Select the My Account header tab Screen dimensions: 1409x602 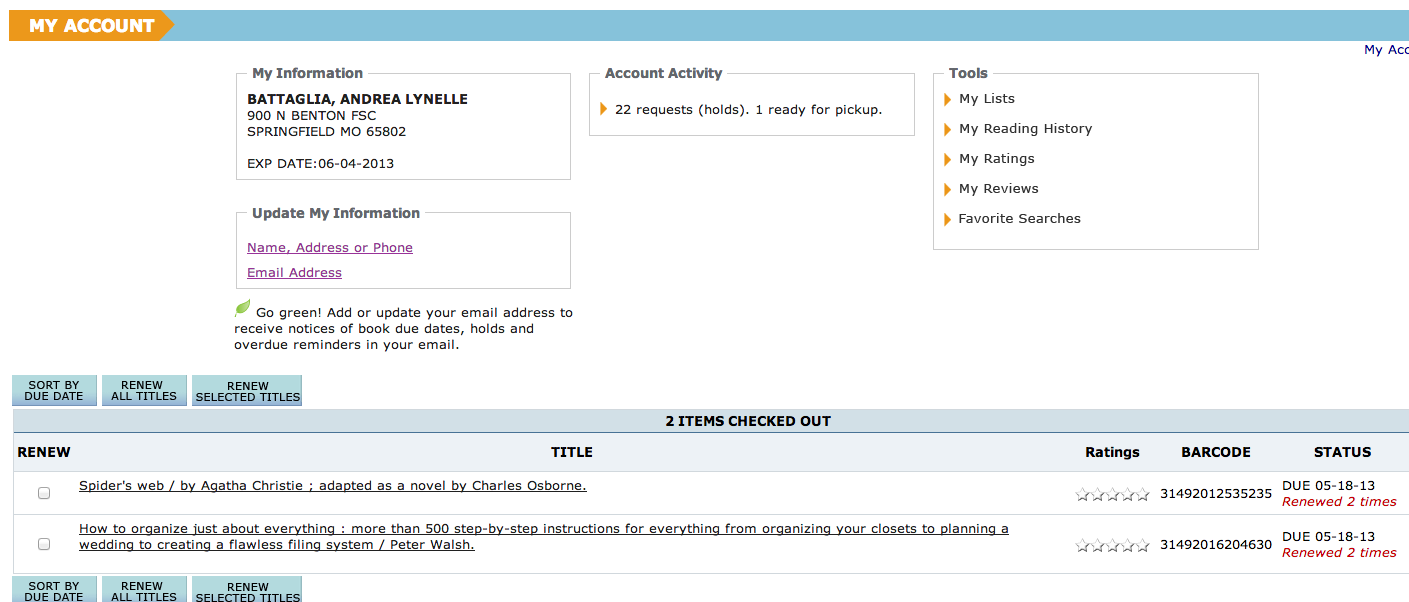pos(91,26)
